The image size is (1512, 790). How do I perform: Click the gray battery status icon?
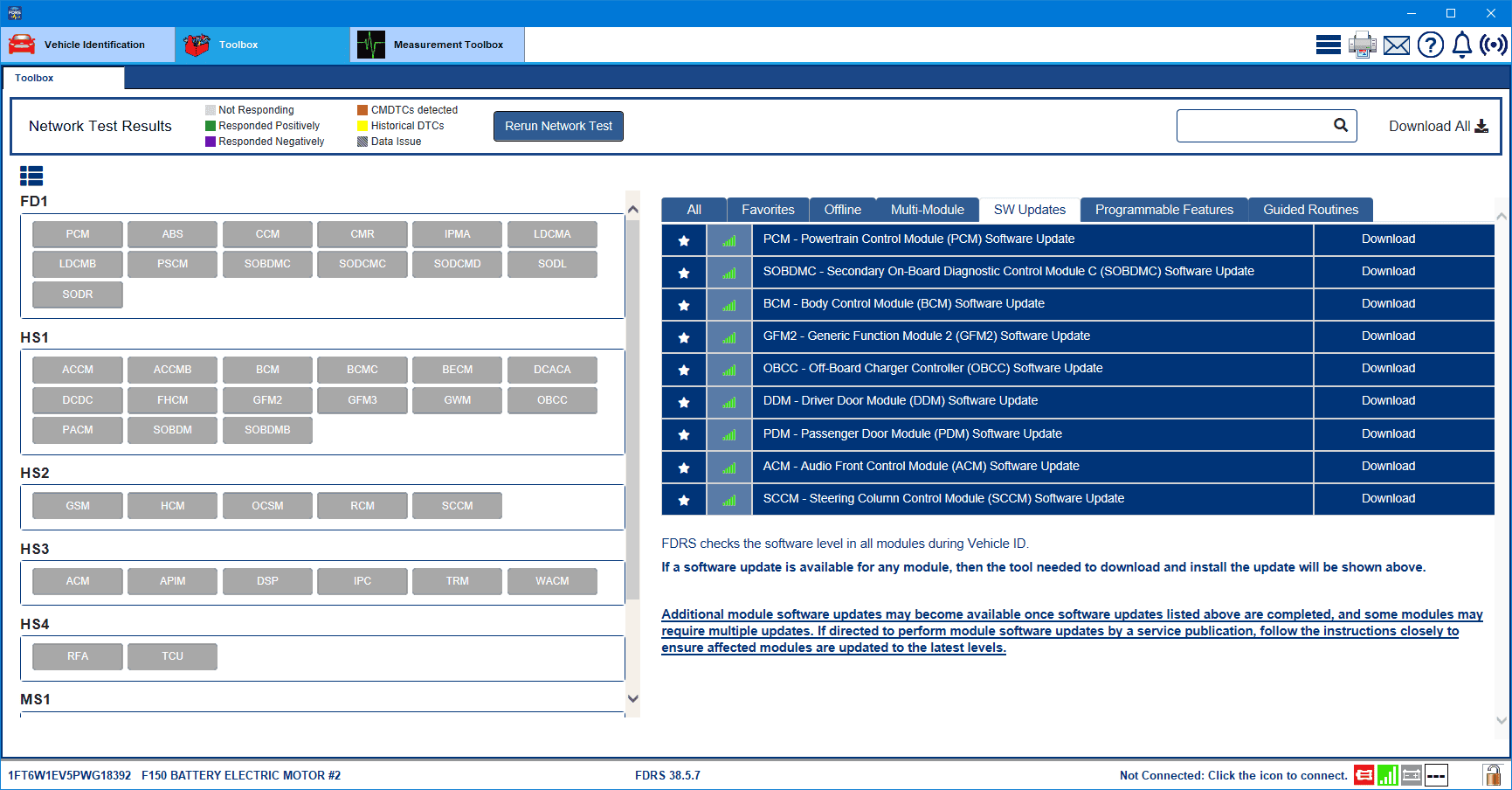[x=1412, y=775]
